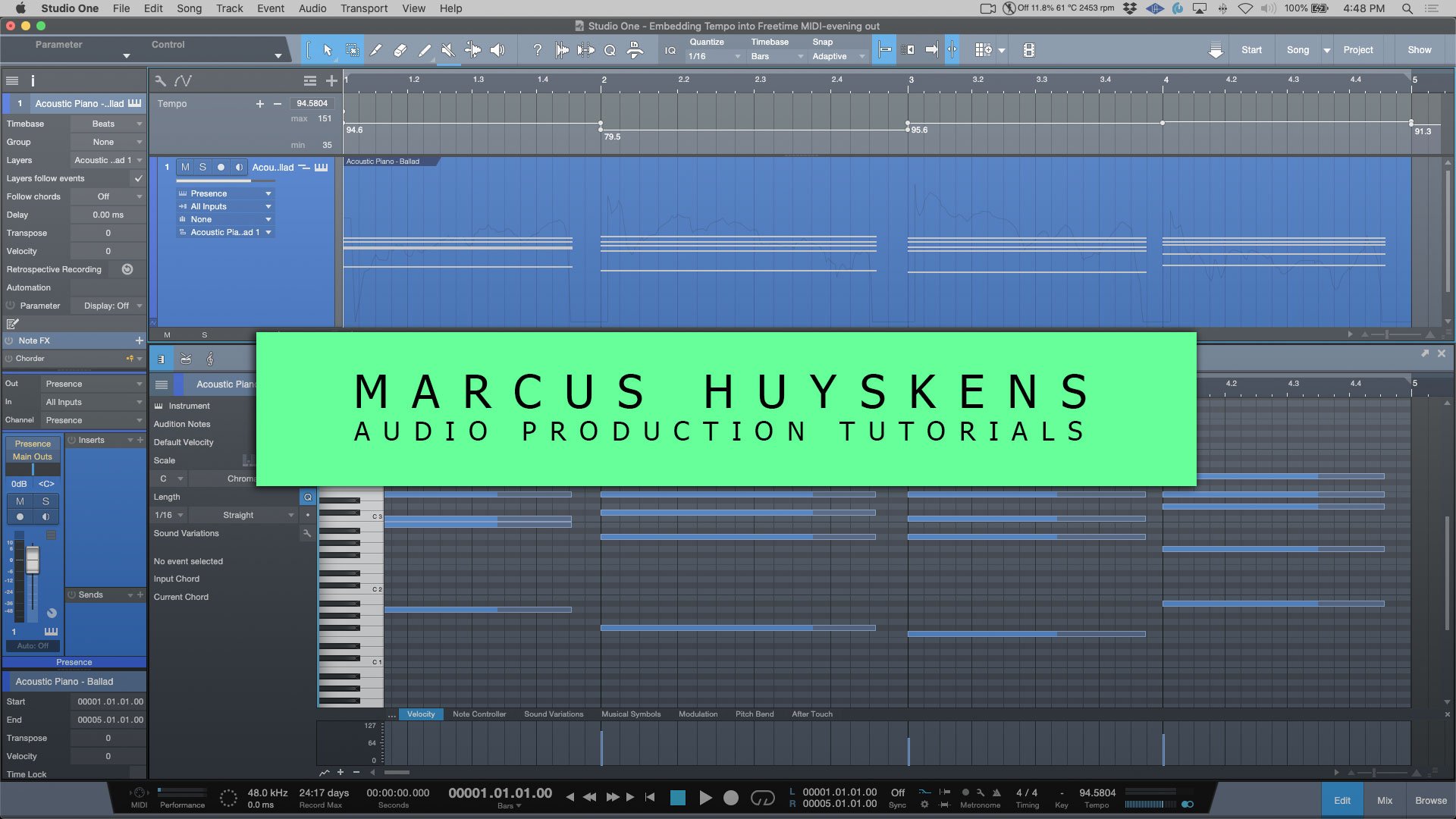The width and height of the screenshot is (1456, 819).
Task: Open macOS Spotlight search
Action: click(1407, 8)
